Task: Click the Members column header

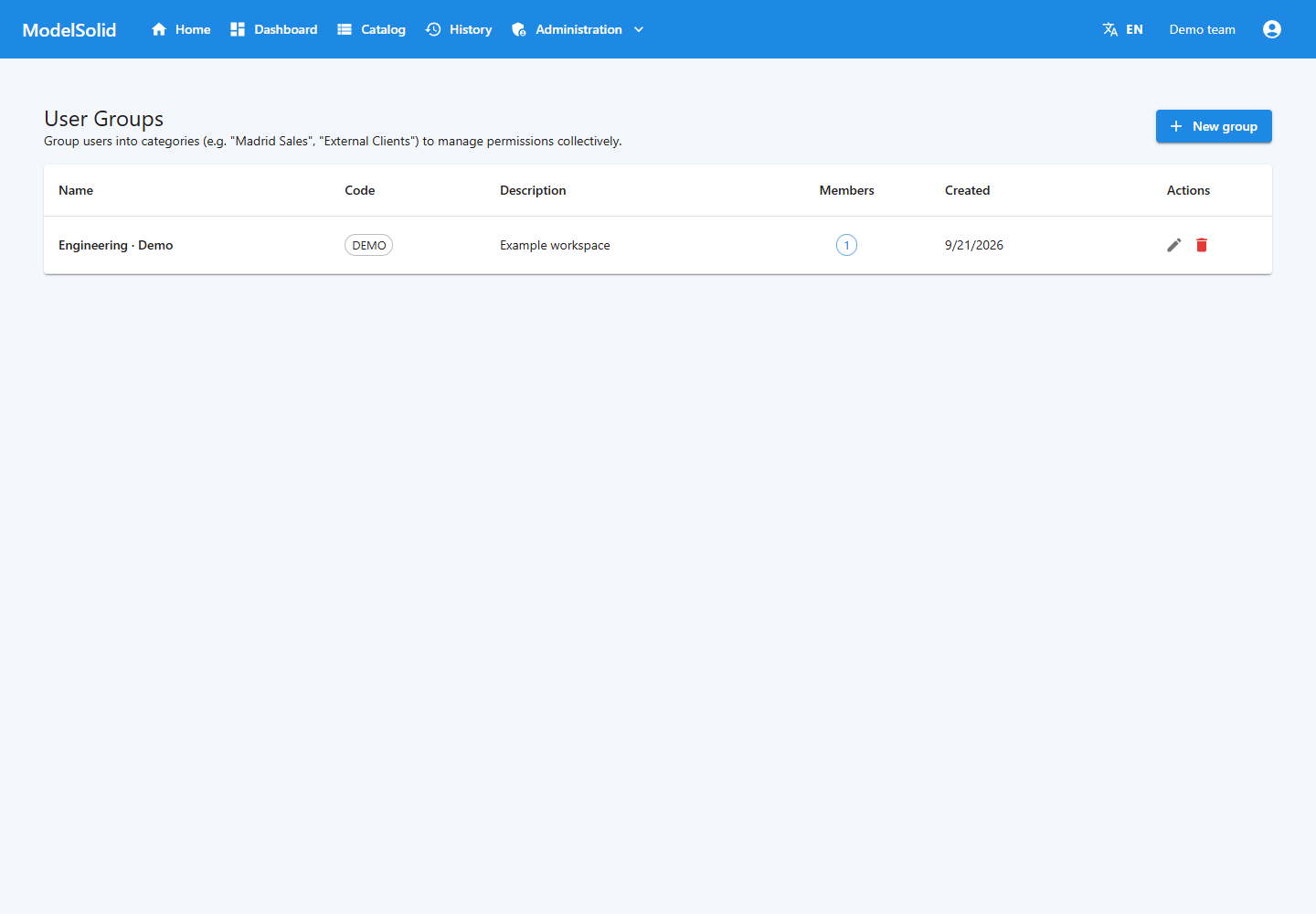Action: coord(847,190)
